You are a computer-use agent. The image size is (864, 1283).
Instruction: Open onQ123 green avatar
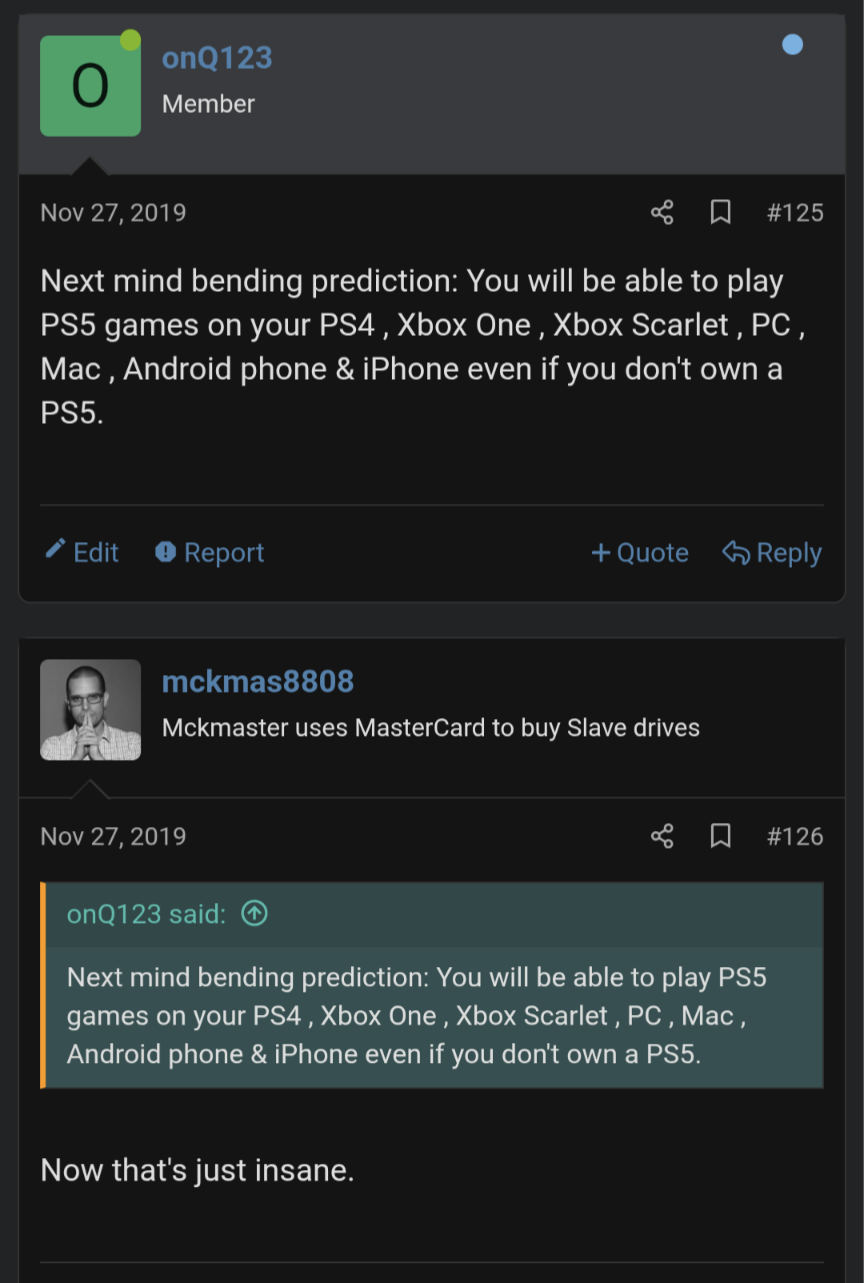90,86
